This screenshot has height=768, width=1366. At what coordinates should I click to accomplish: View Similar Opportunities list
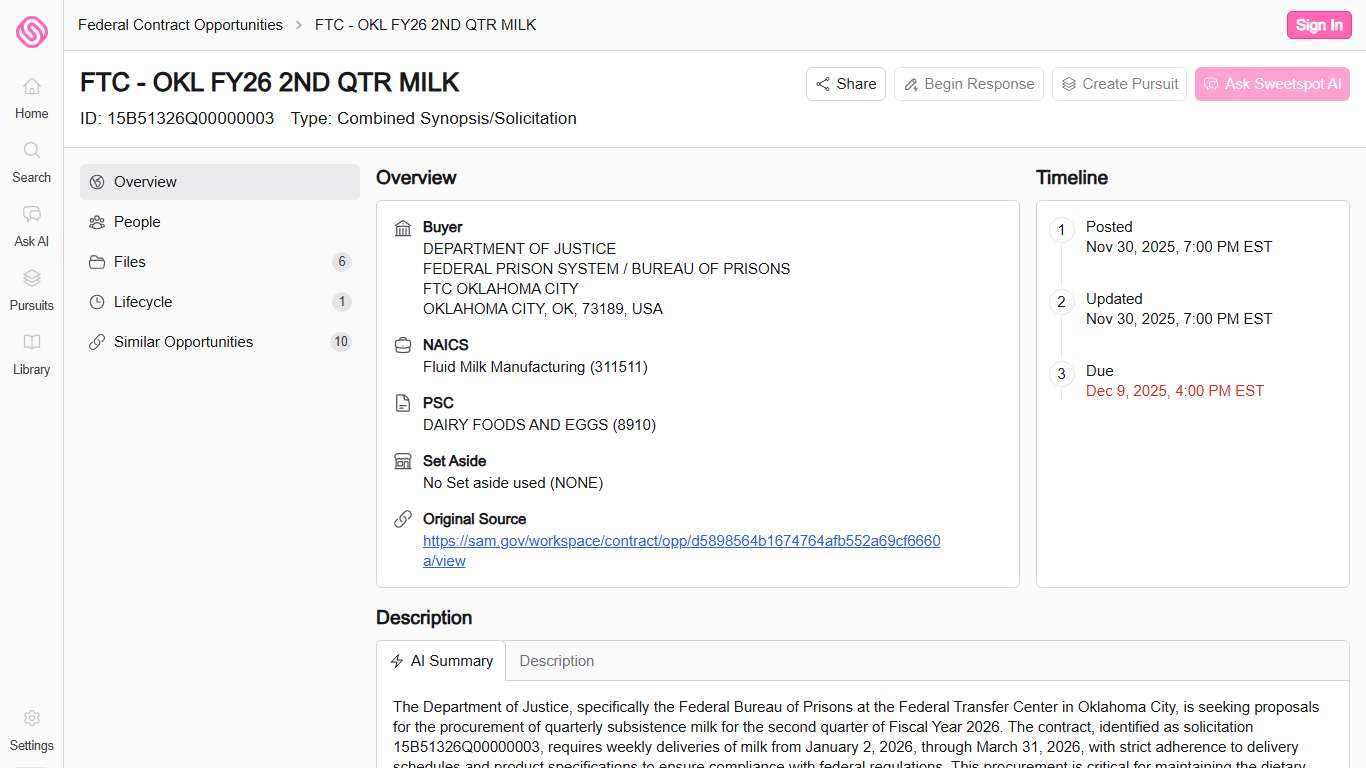point(220,342)
